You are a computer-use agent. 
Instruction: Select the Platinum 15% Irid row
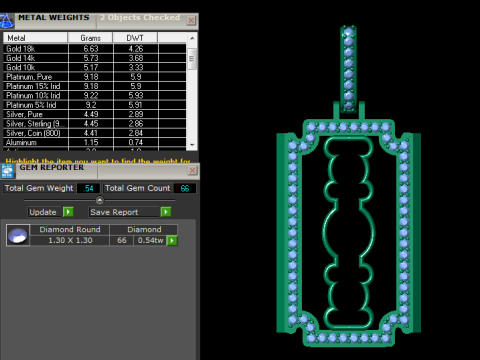coord(95,86)
